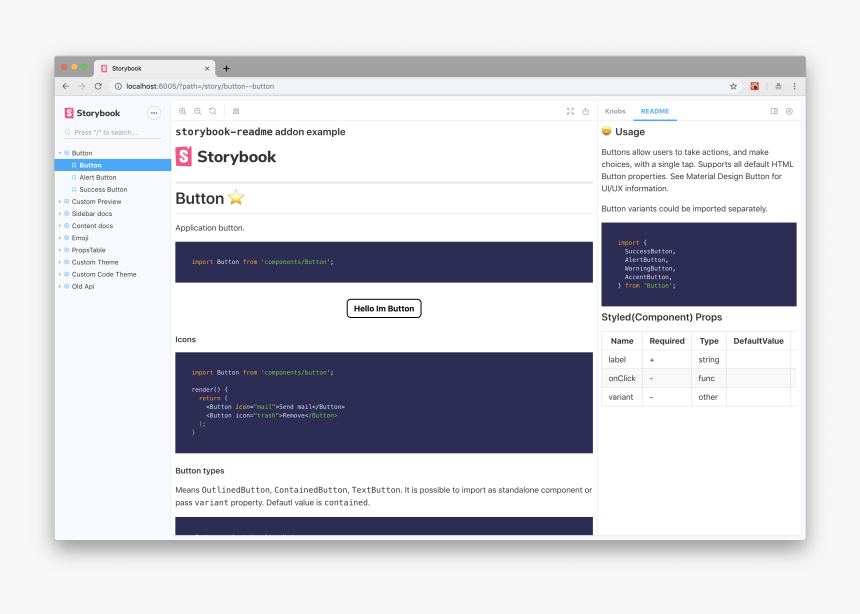Click the label prop row name
This screenshot has height=614, width=860.
617,359
